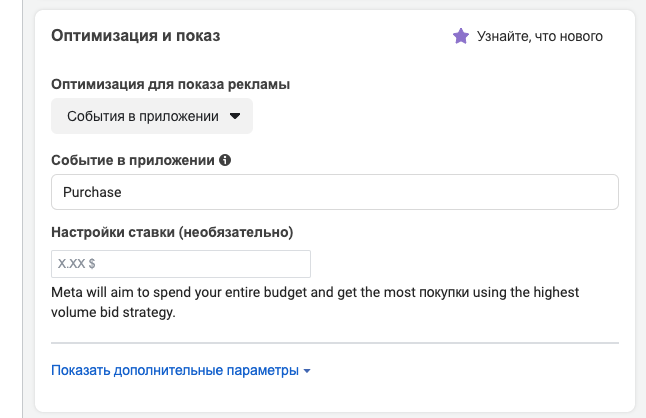Viewport: 646px width, 418px height.
Task: Click the blue caret after "Показать дополнительные параметры"
Action: tap(307, 371)
